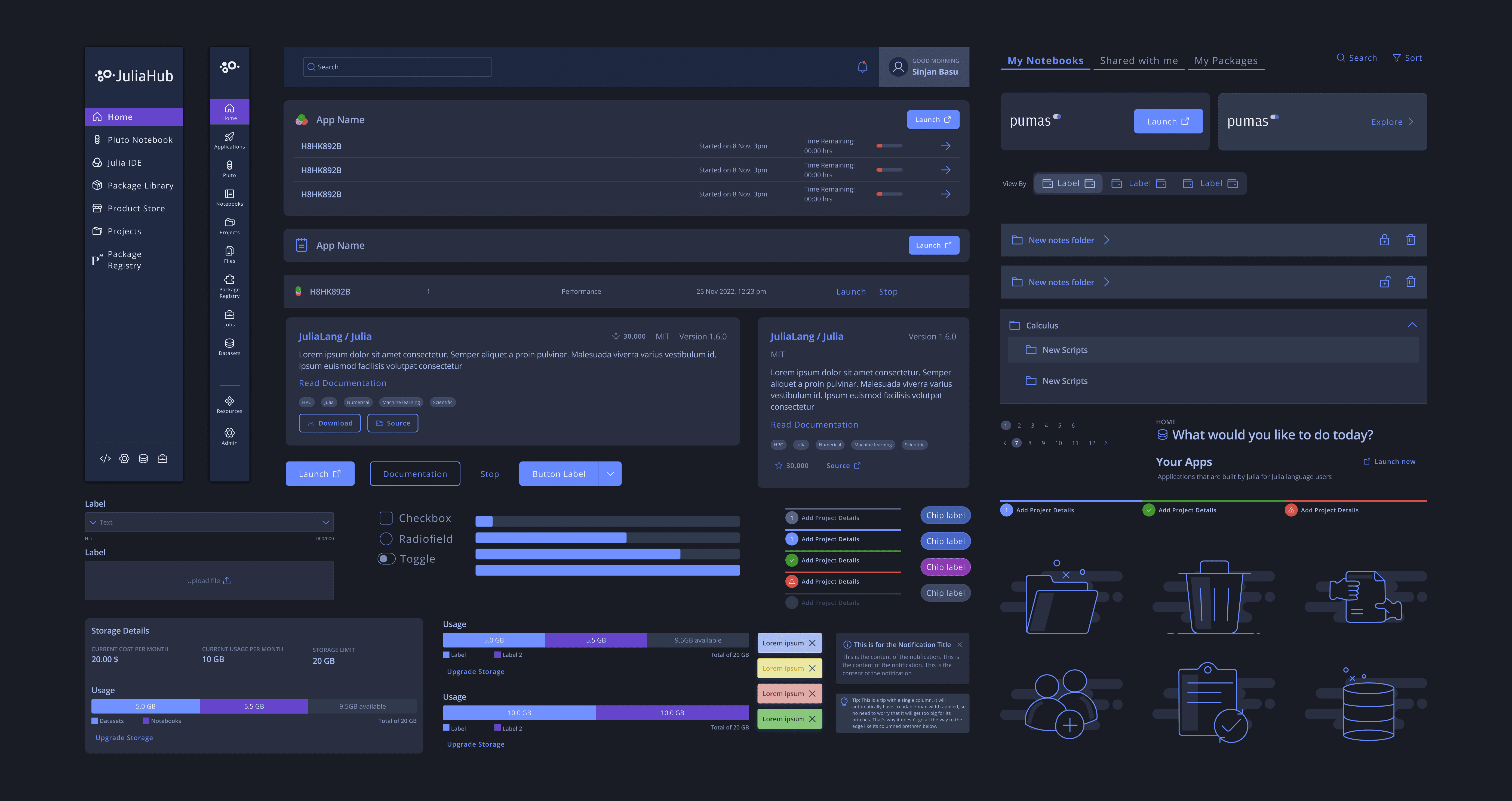Click the notification bell icon

862,67
